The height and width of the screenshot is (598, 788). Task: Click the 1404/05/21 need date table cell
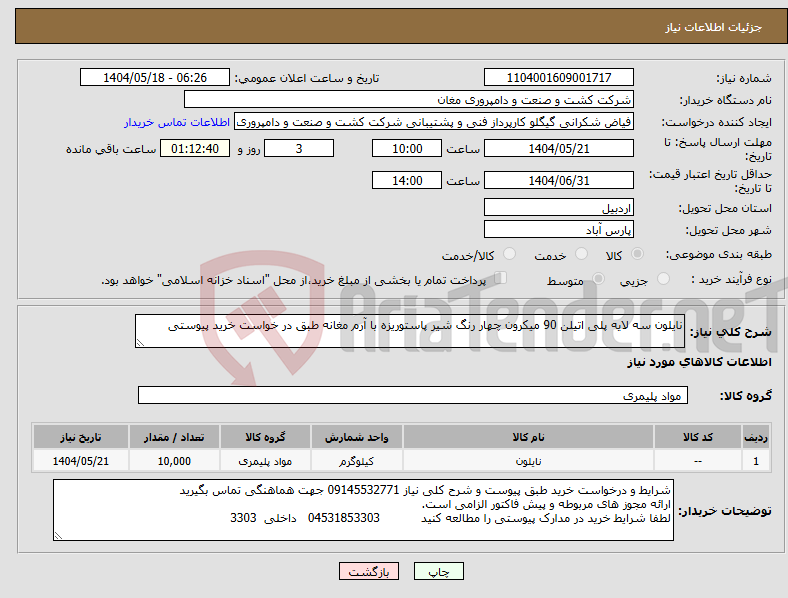tap(80, 461)
